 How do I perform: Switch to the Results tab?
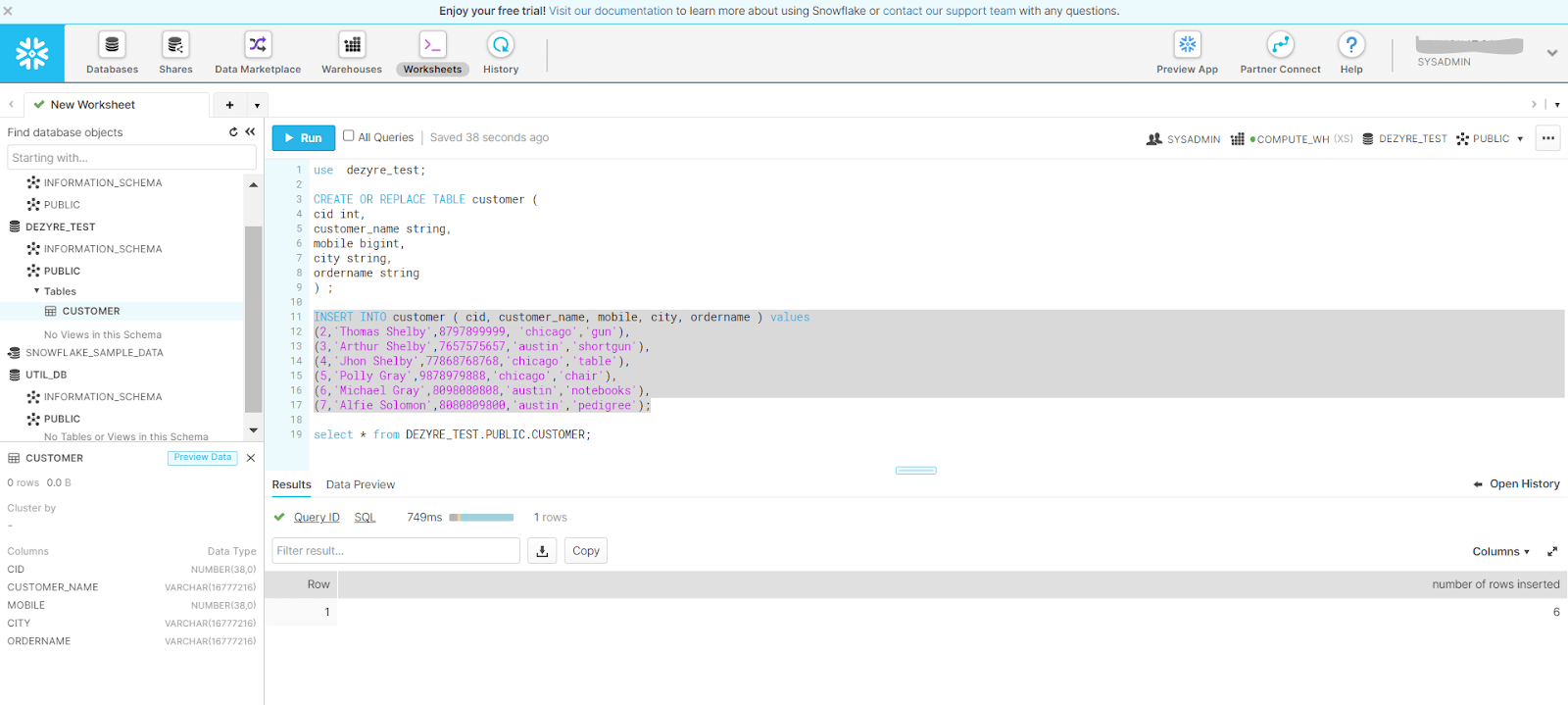[291, 484]
